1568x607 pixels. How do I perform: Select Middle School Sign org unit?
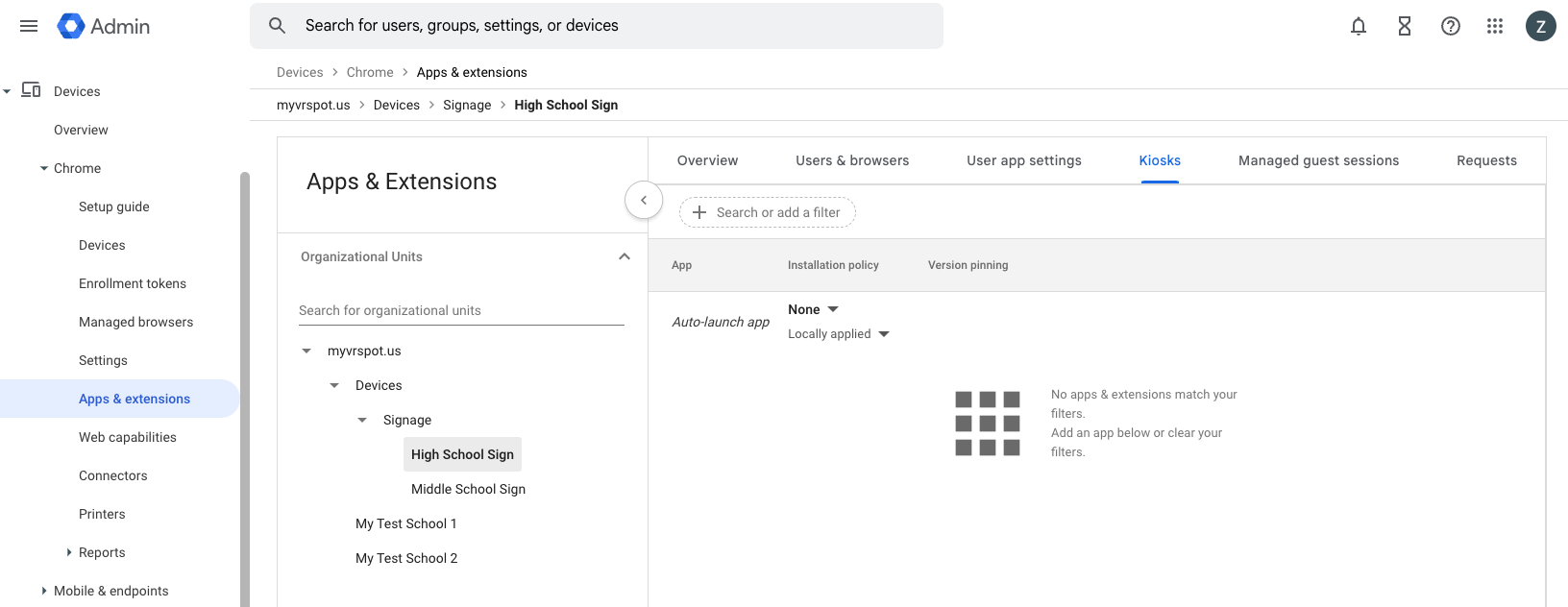point(468,489)
